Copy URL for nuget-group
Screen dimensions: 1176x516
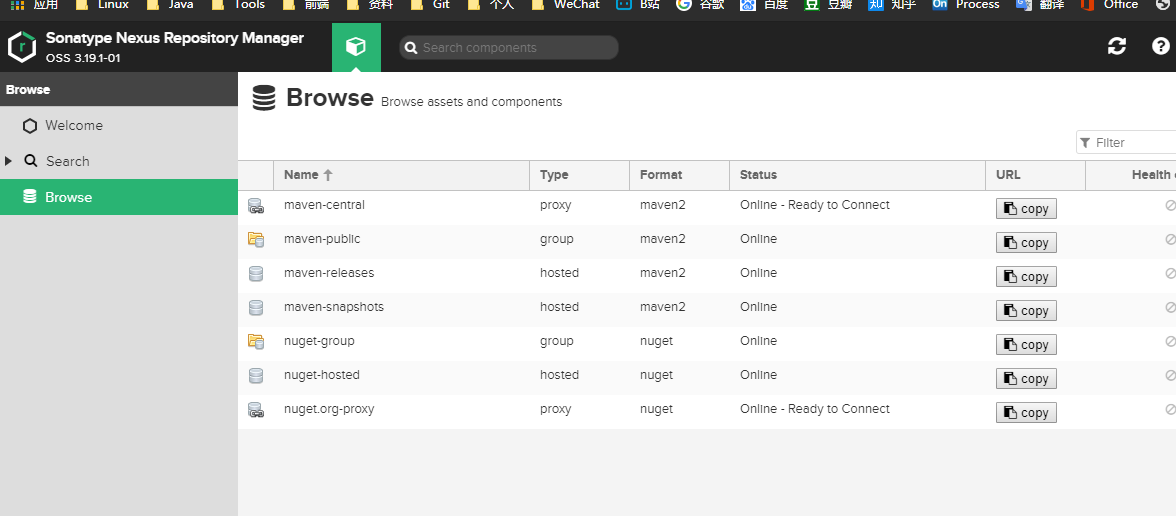click(1026, 345)
